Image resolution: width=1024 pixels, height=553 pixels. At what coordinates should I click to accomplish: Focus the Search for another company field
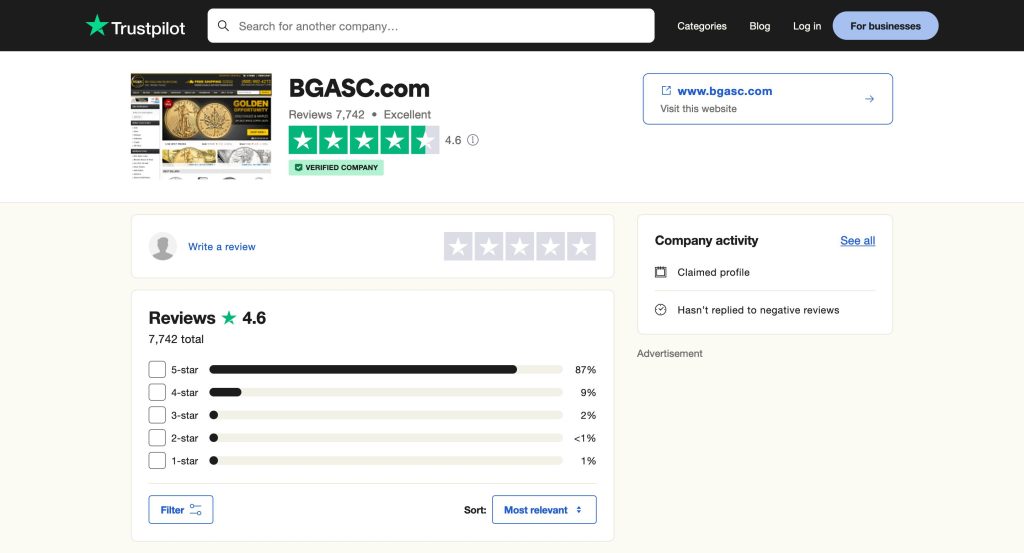click(x=440, y=26)
